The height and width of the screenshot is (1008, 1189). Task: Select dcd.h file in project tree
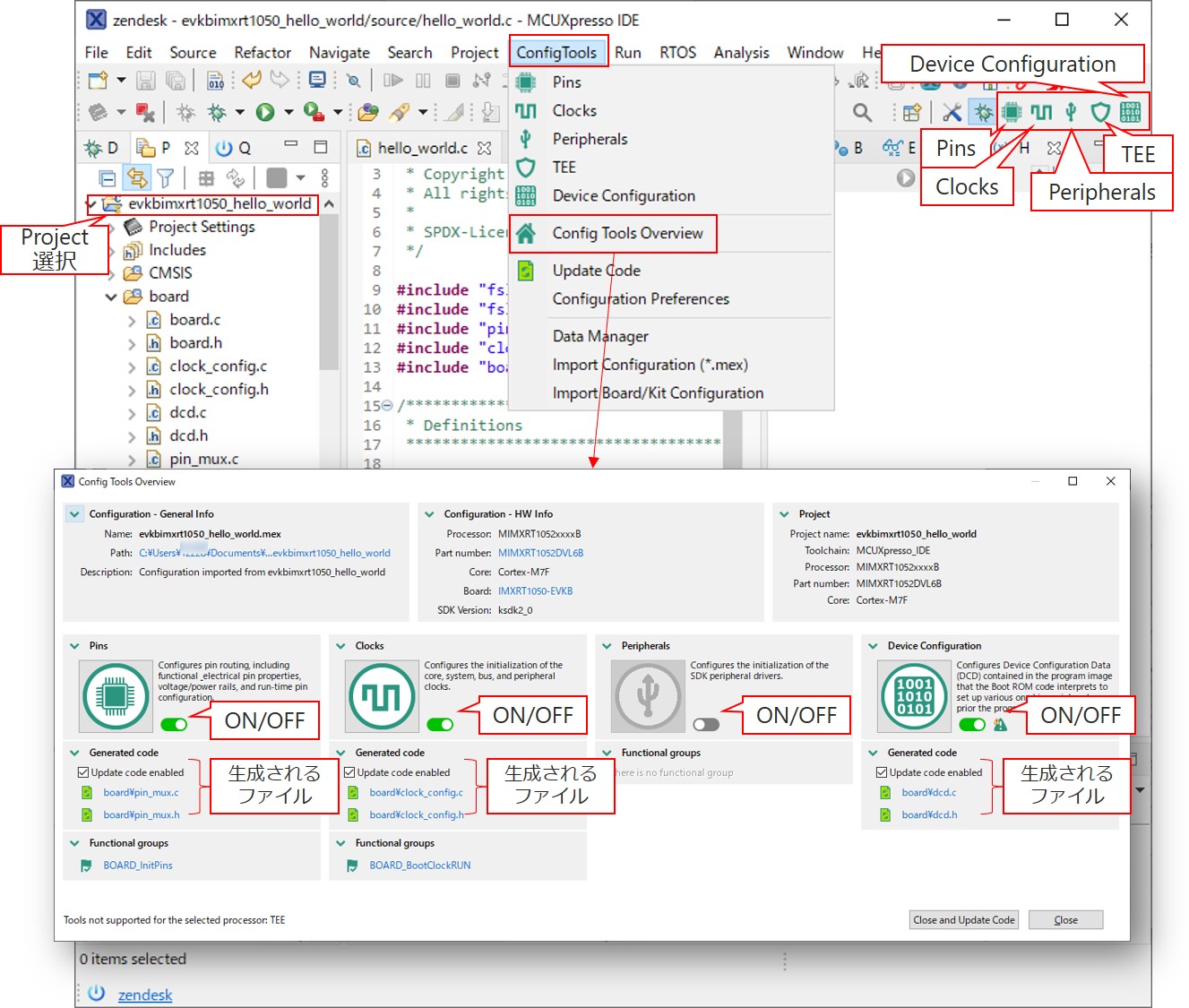[x=189, y=435]
